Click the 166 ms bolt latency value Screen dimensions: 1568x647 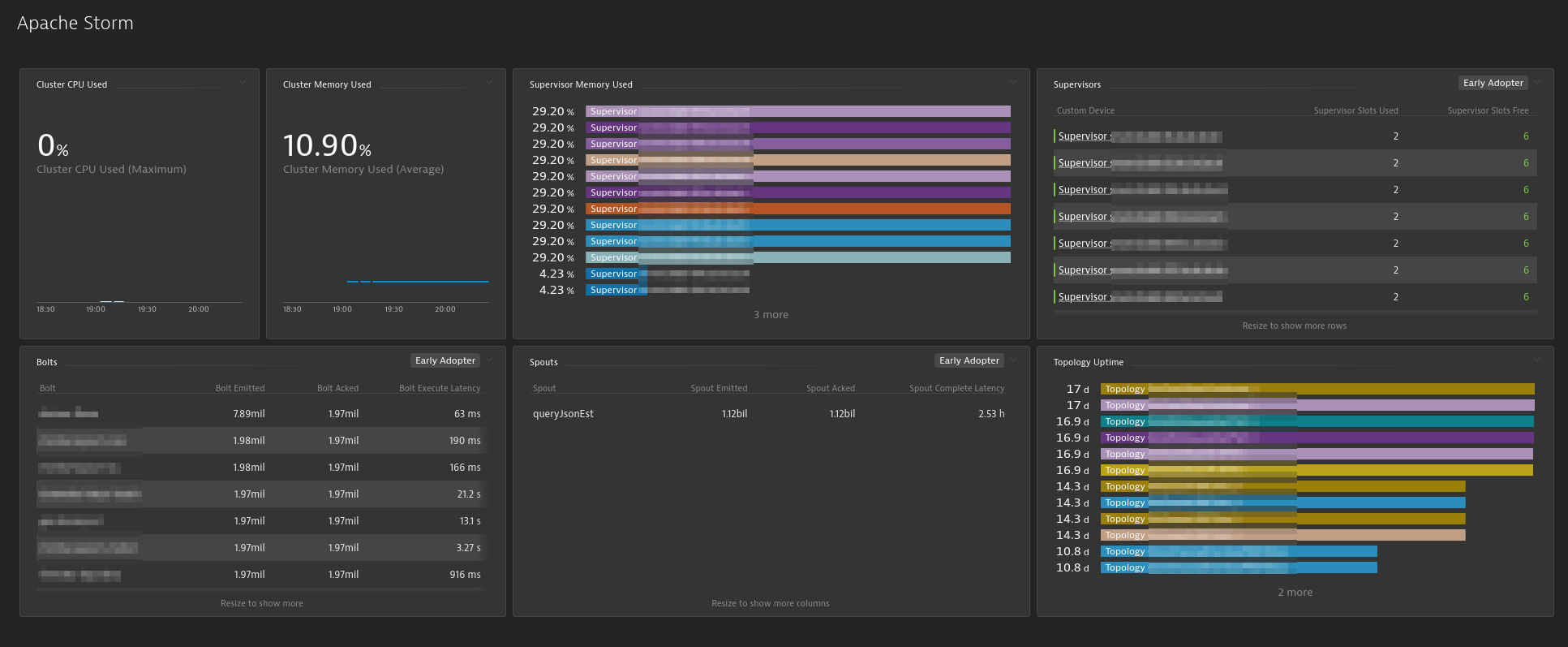(x=465, y=468)
